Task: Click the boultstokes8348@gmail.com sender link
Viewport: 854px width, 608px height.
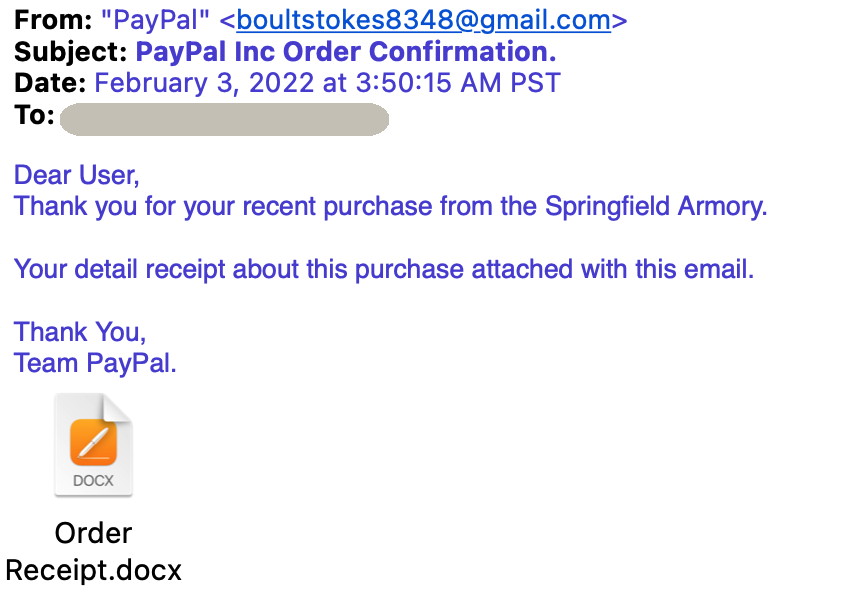Action: (x=423, y=20)
